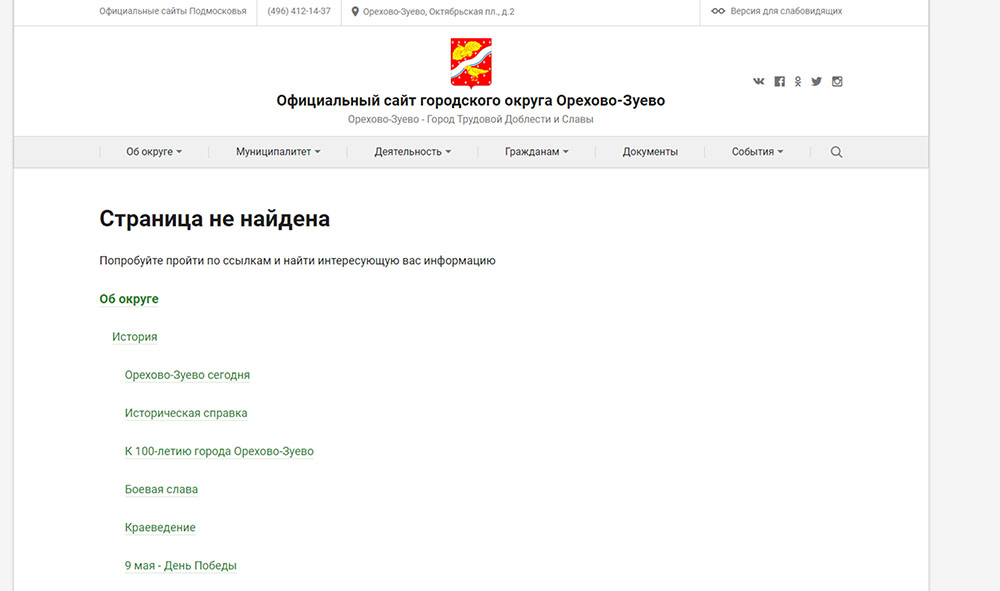Click the search magnifier icon
Screen dimensions: 1000x591
click(836, 152)
